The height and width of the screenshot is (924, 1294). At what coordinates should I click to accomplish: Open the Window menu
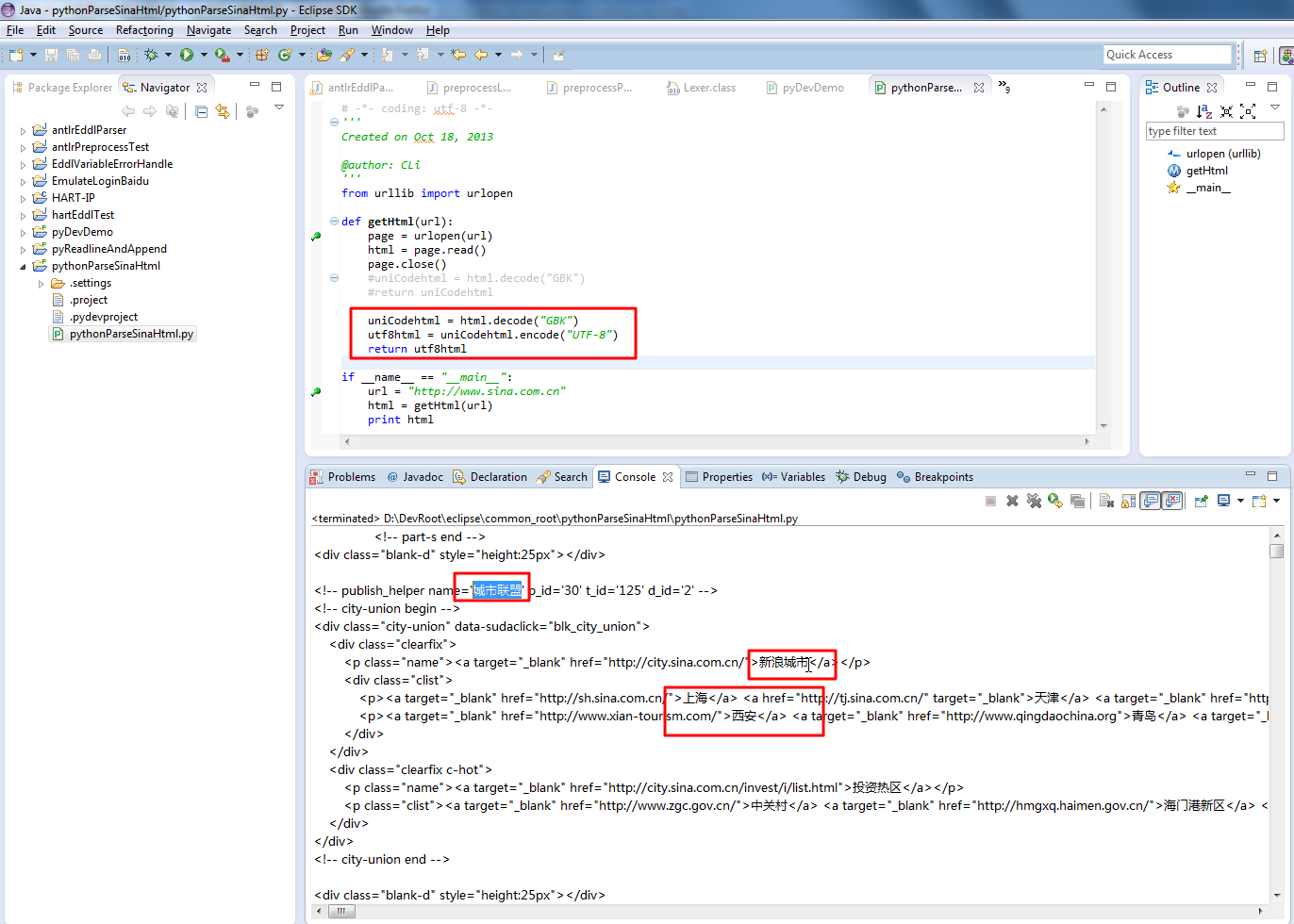392,30
